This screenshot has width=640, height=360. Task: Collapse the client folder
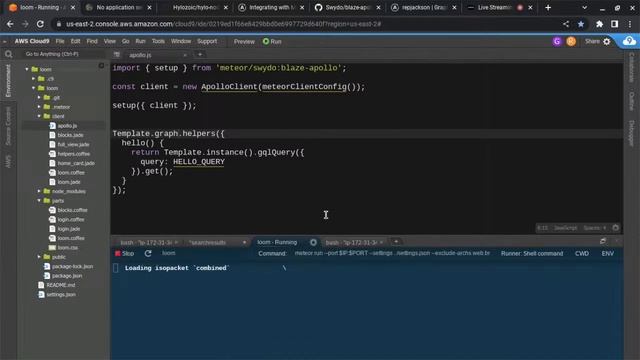tap(39, 116)
